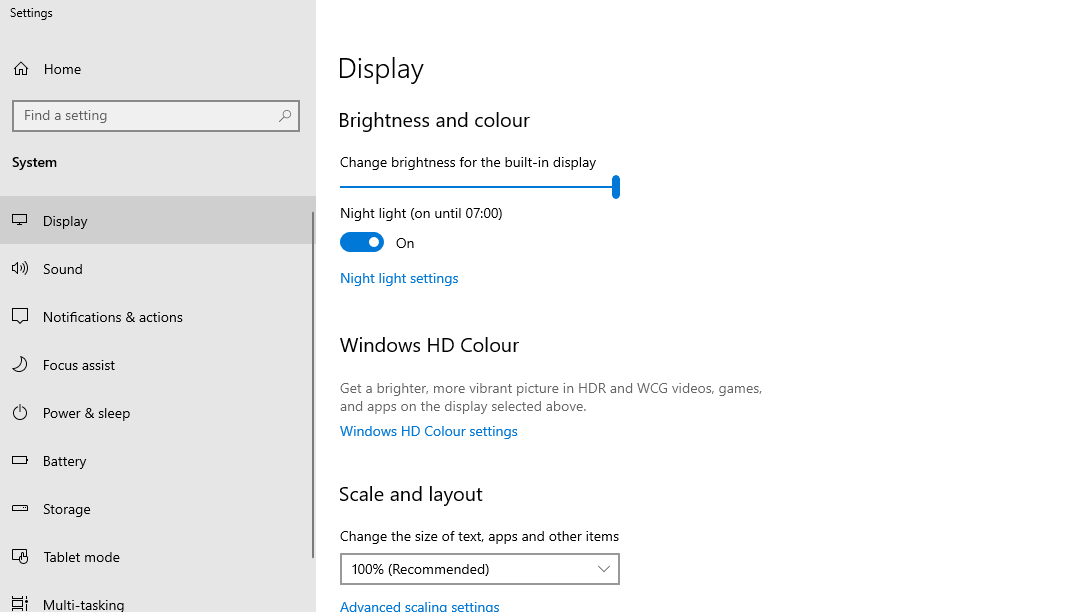Turn off the Night light toggle
The image size is (1069, 612).
click(x=362, y=242)
